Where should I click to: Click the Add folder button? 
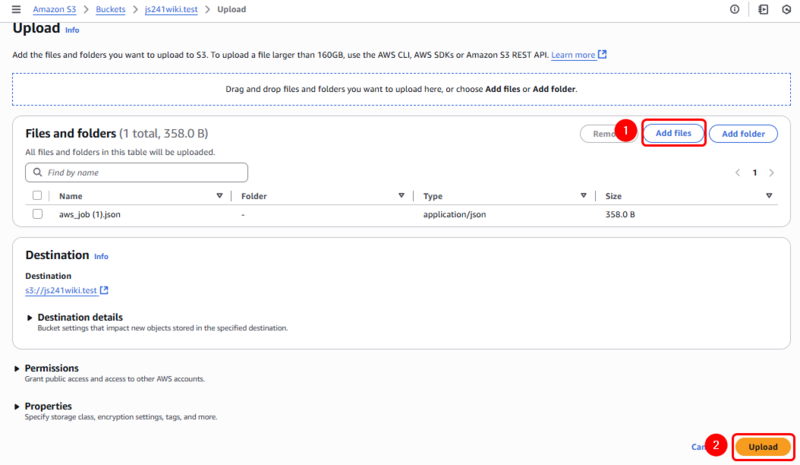743,133
